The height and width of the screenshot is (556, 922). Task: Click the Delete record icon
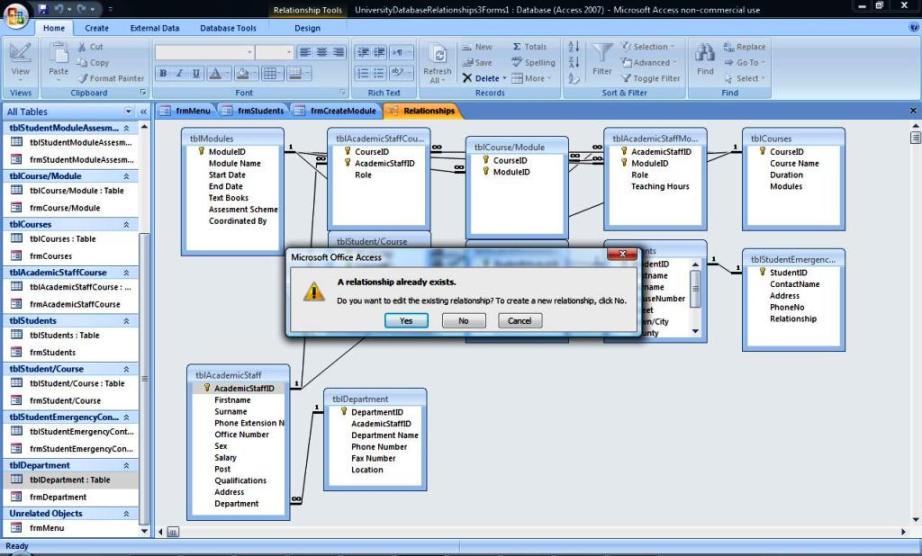click(x=467, y=78)
